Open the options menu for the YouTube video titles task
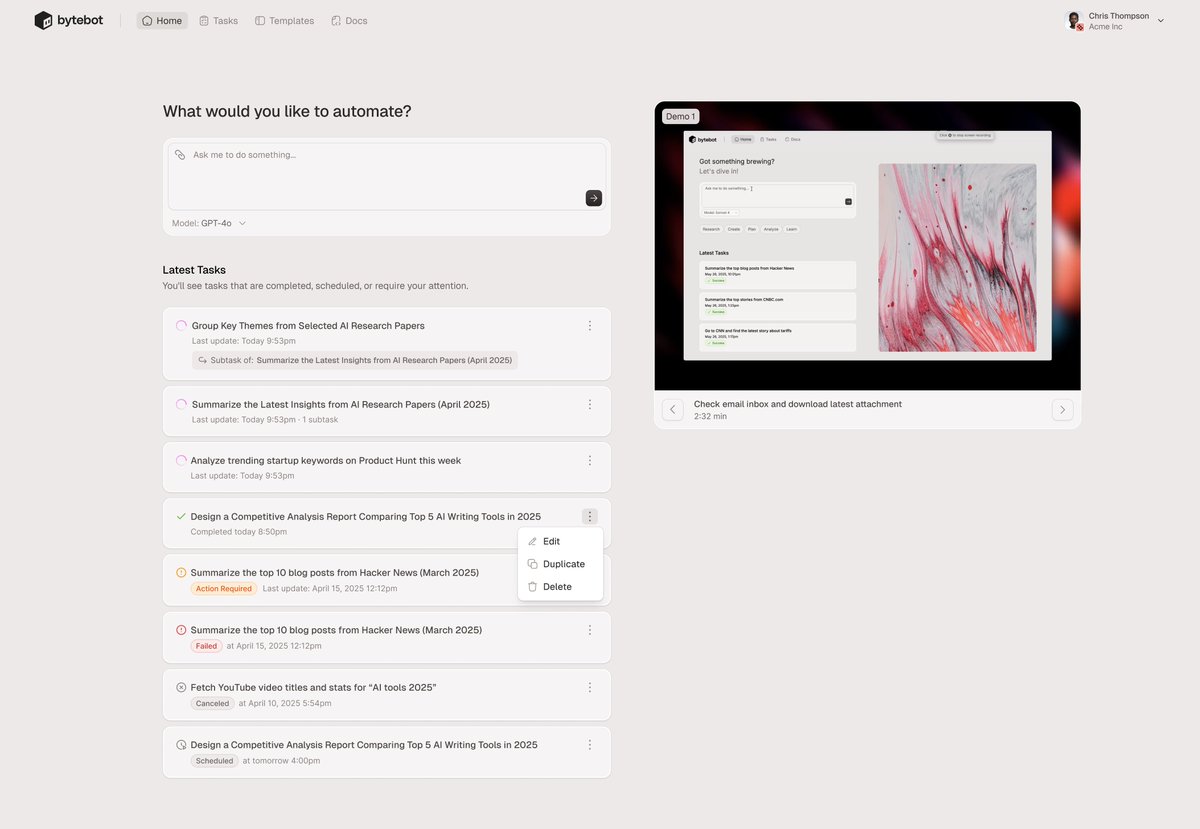Image resolution: width=1200 pixels, height=829 pixels. pyautogui.click(x=590, y=687)
